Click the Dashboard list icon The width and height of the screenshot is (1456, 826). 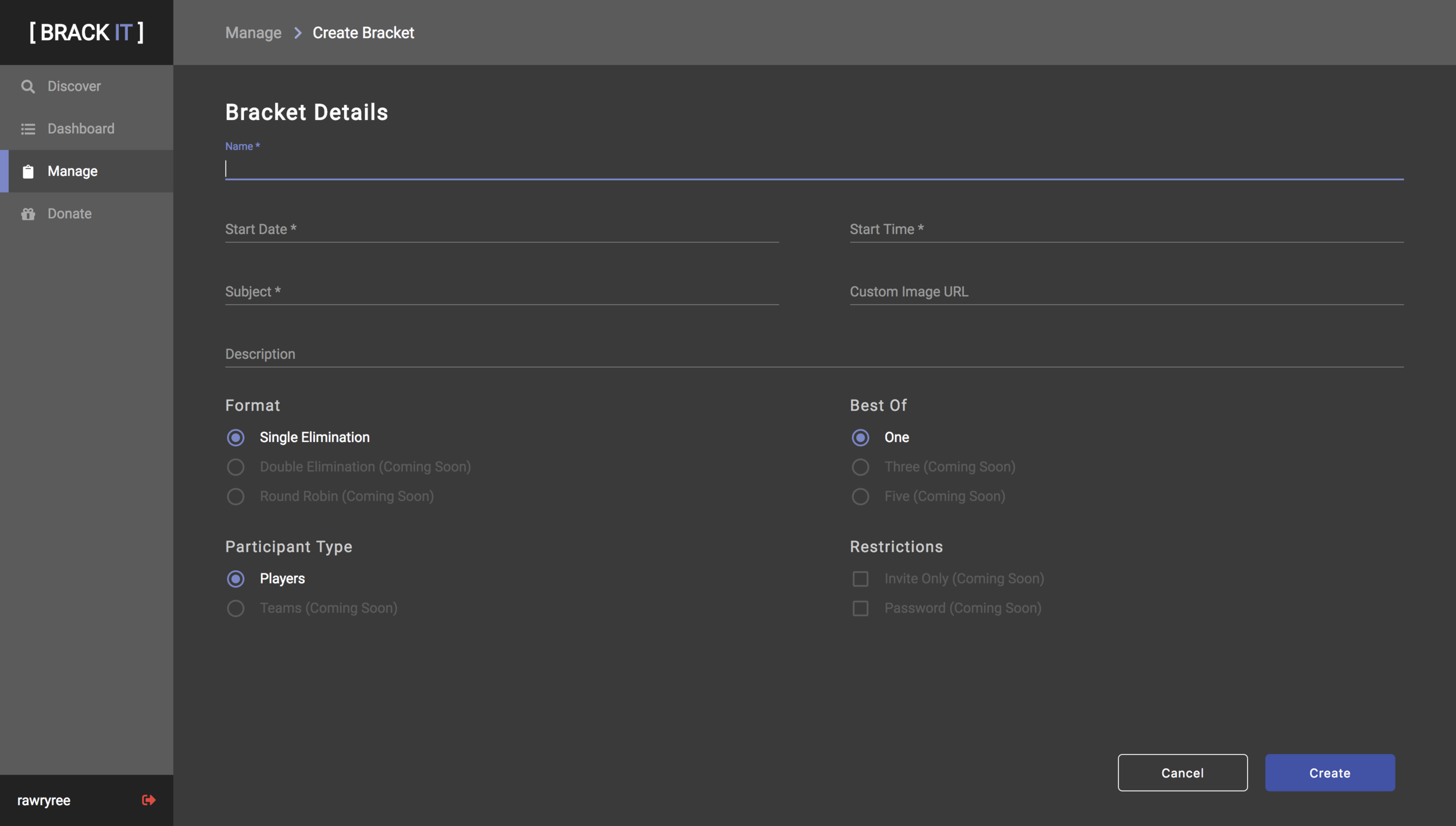coord(28,129)
